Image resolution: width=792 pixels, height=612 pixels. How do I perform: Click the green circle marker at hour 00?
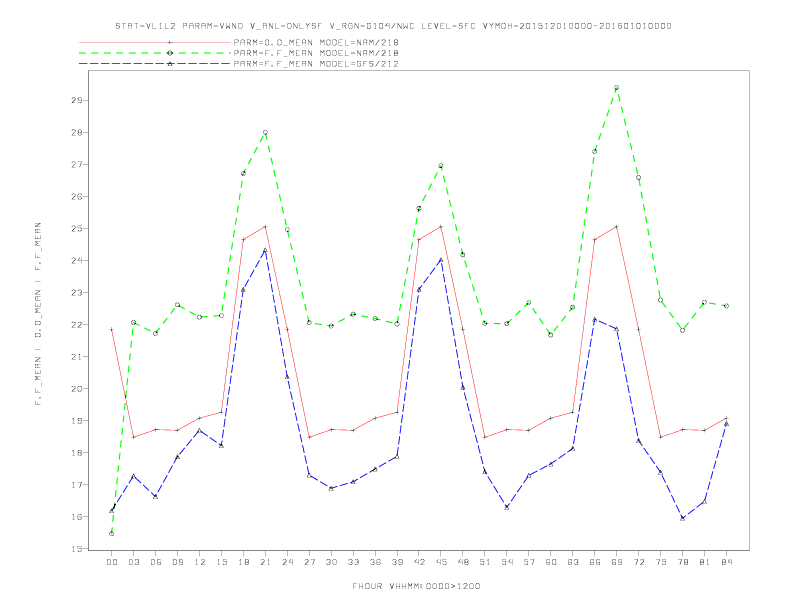[x=112, y=534]
